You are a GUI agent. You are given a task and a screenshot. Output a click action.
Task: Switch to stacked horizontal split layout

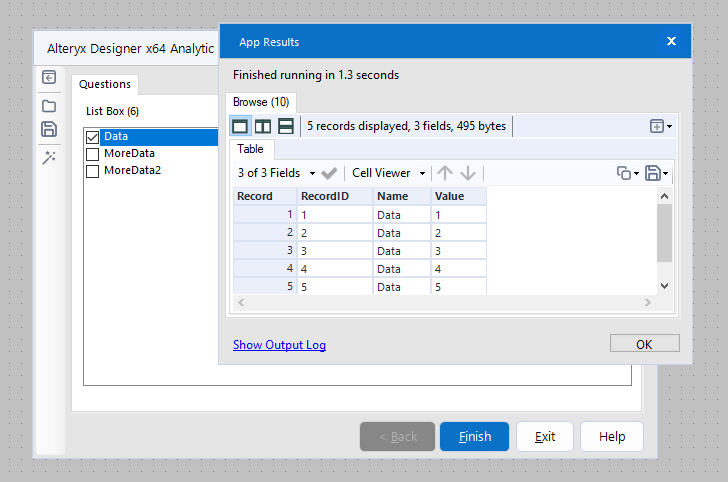[285, 126]
